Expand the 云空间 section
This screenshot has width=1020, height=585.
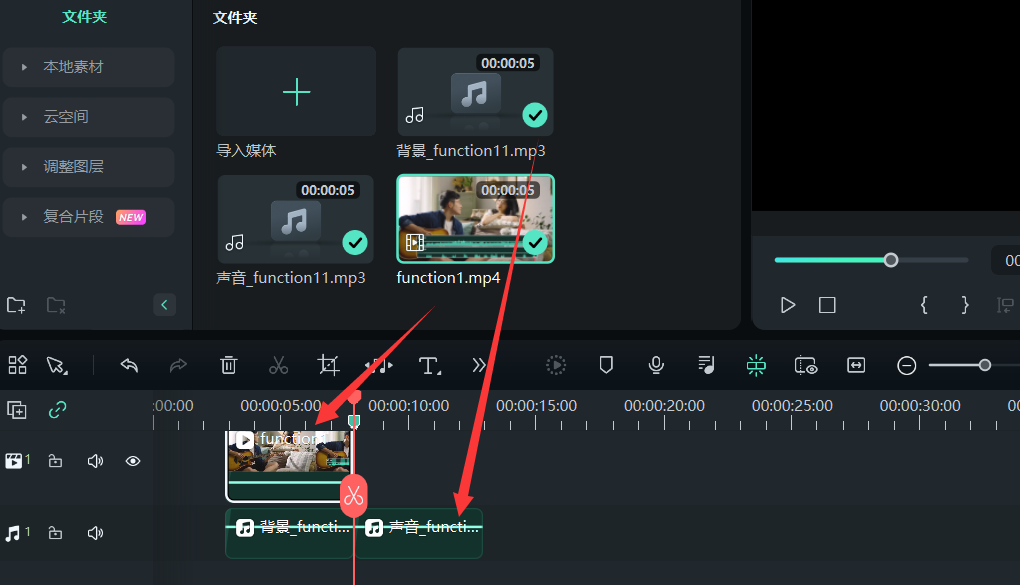[x=87, y=117]
